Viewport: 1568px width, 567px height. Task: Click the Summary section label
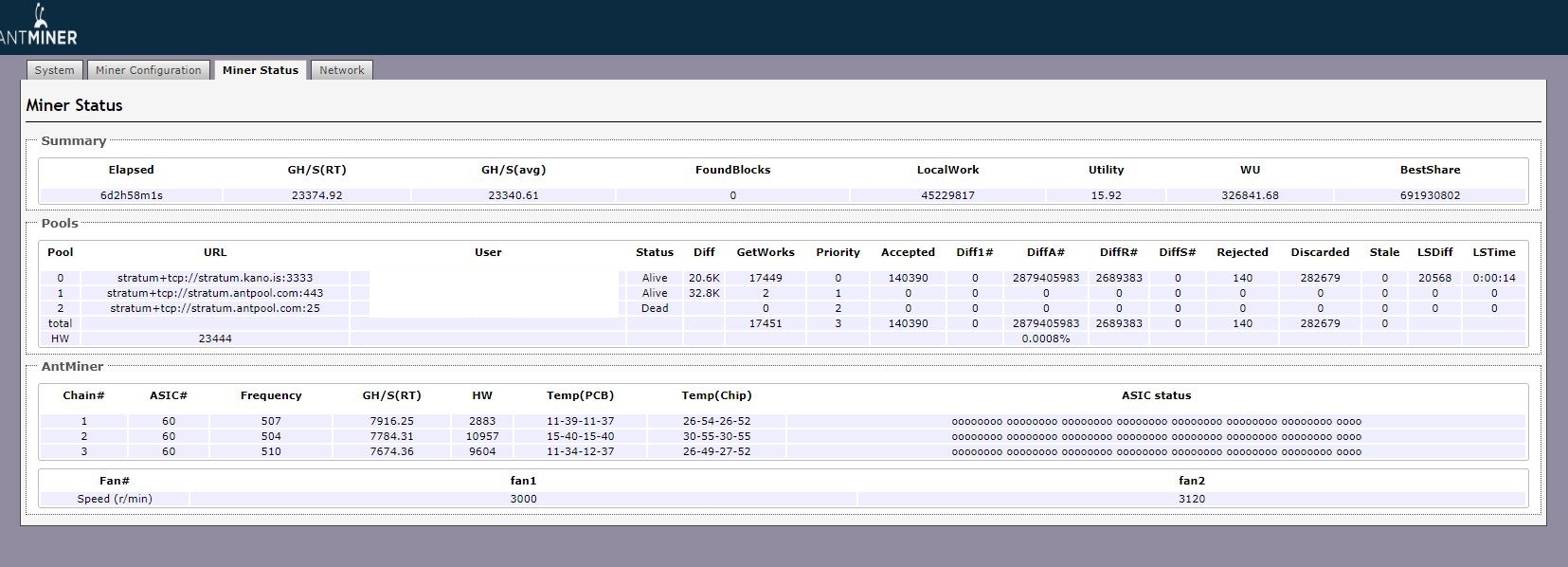[73, 141]
